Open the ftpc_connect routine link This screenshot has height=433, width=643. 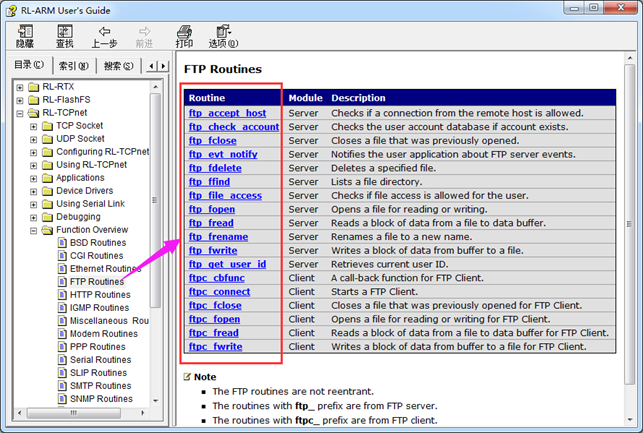pos(219,291)
